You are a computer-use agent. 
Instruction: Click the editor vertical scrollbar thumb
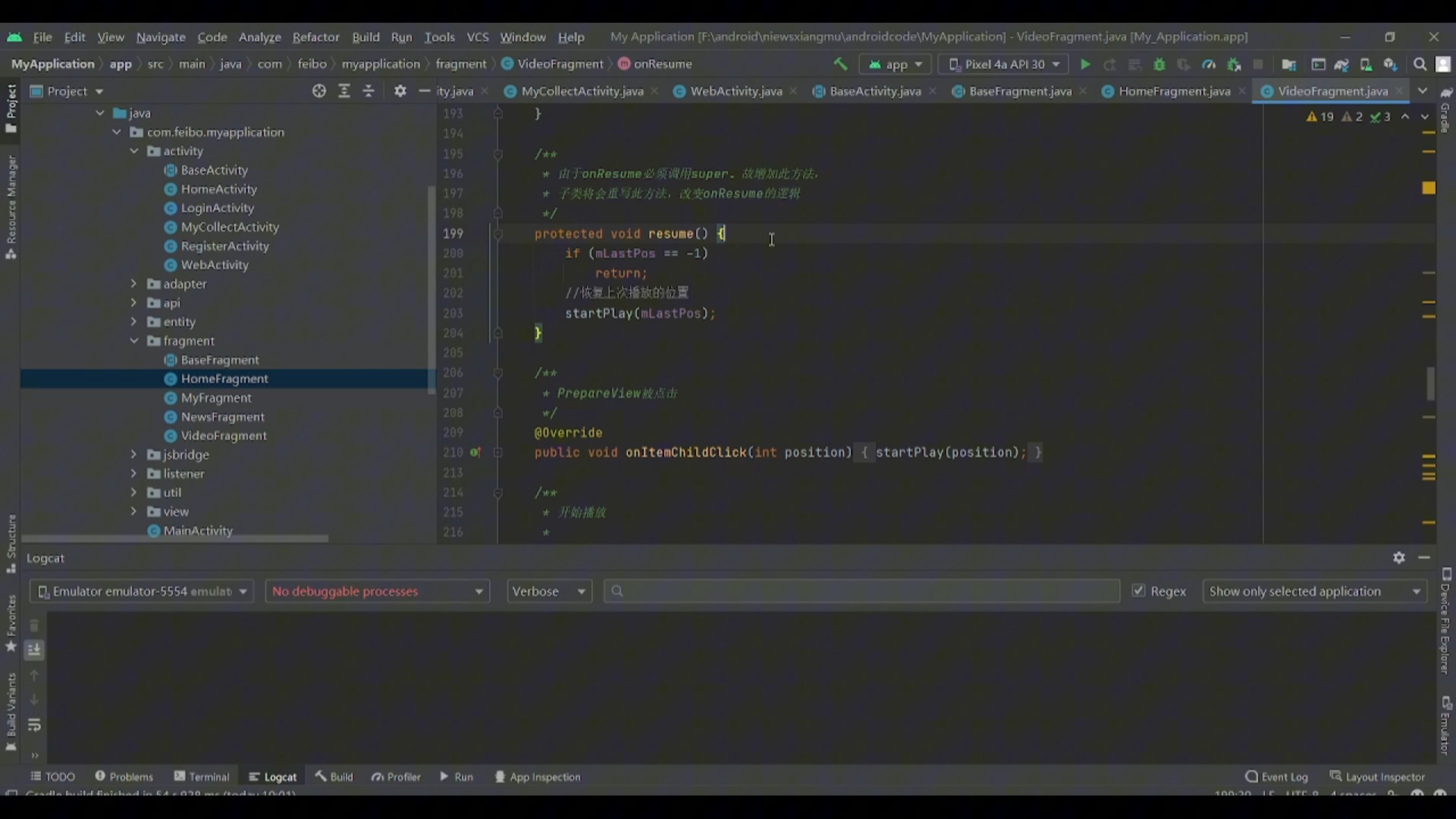1430,383
